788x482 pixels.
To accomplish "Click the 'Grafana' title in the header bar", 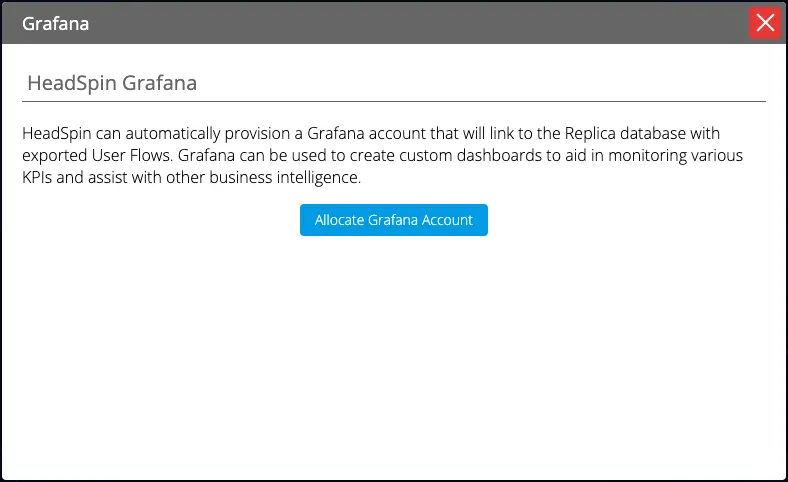I will 56,24.
